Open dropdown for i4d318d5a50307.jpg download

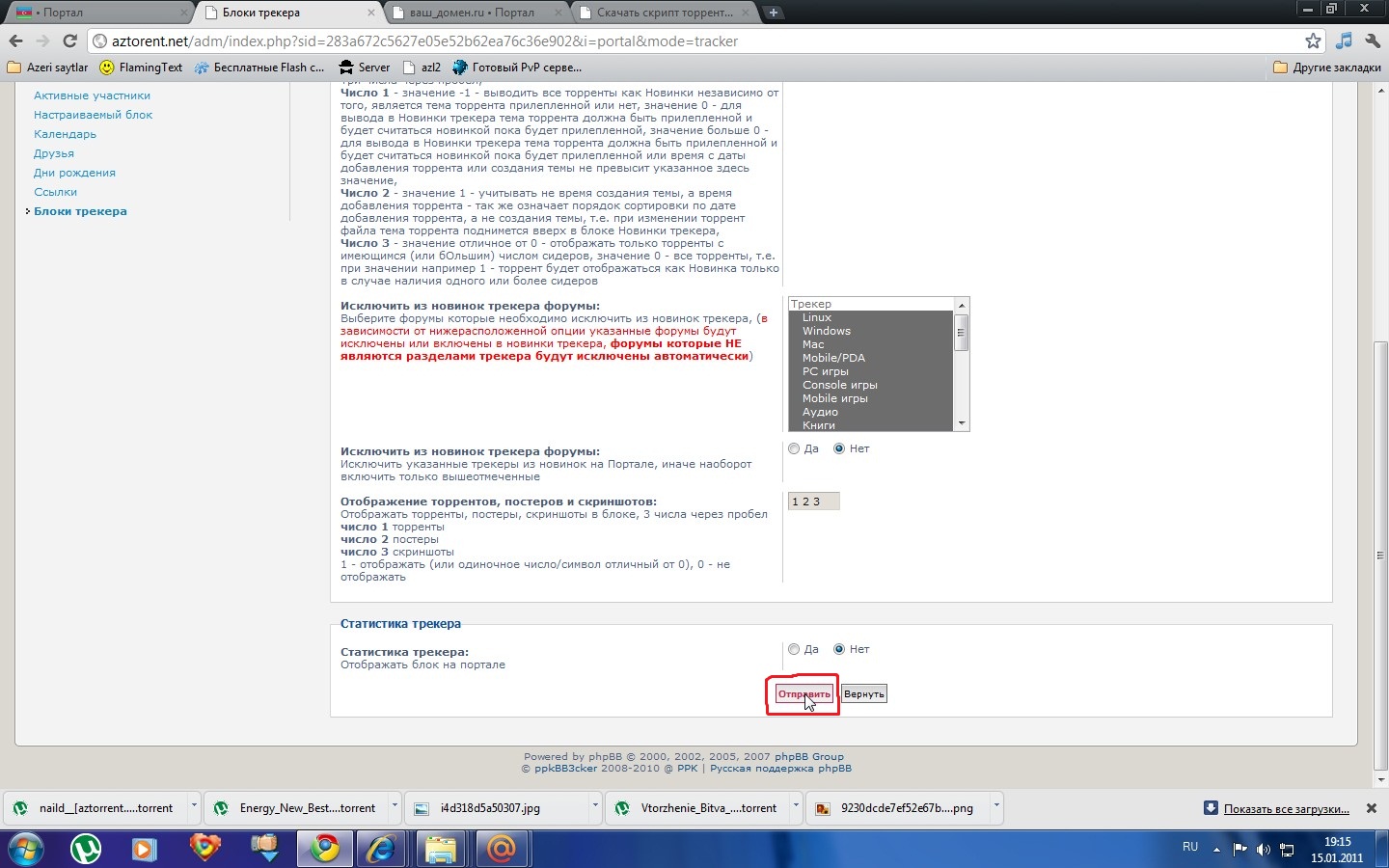click(595, 808)
